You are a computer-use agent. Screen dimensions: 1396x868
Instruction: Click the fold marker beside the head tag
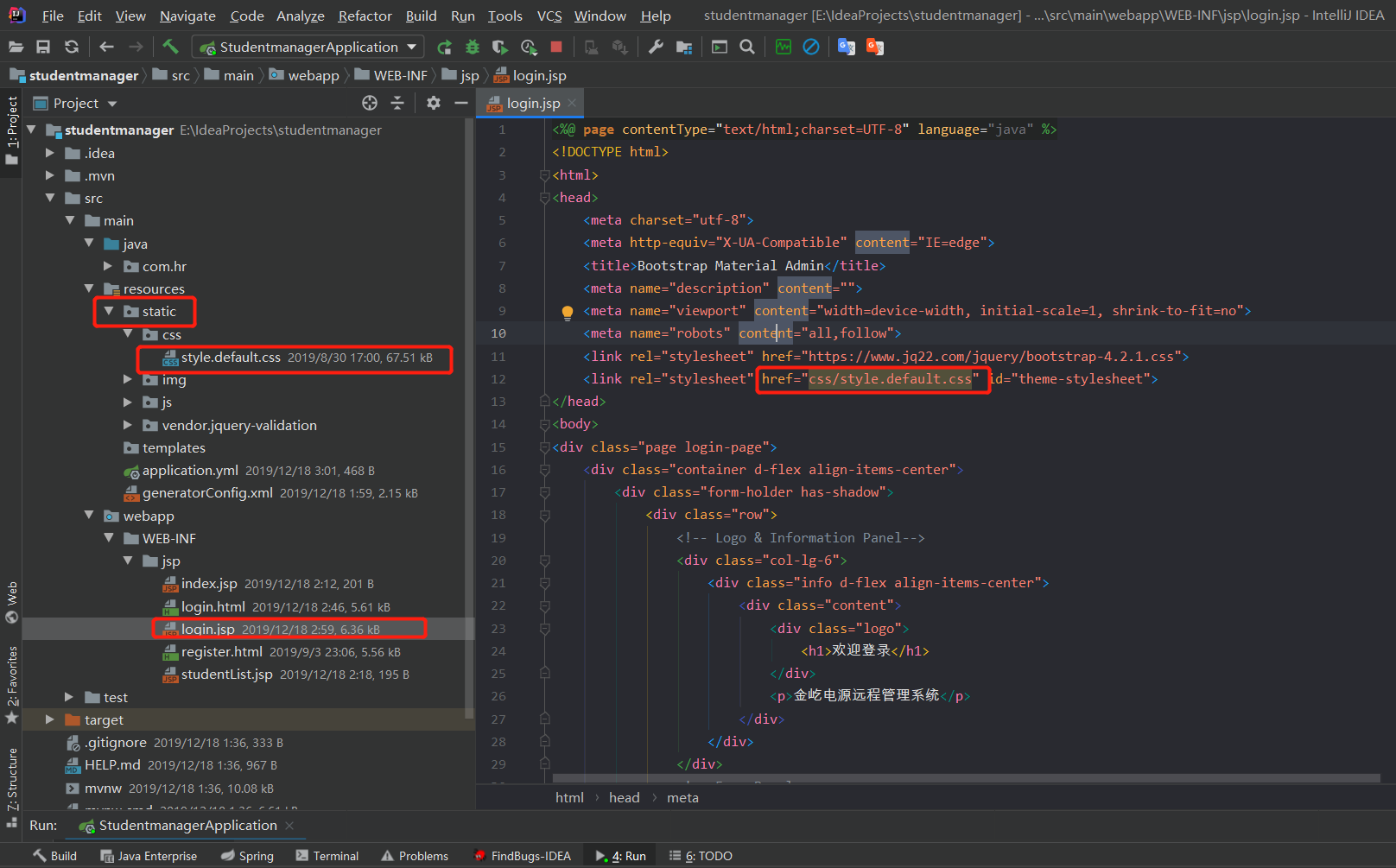coord(545,198)
